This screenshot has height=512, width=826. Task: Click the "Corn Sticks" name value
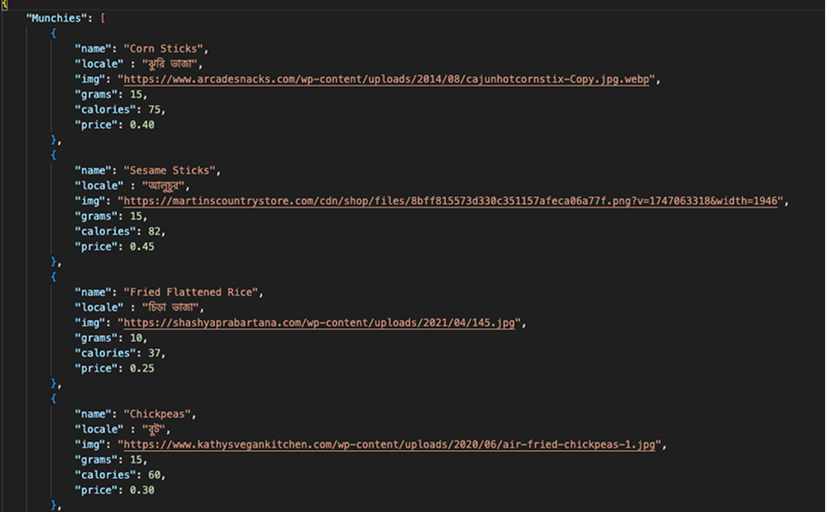tap(166, 48)
